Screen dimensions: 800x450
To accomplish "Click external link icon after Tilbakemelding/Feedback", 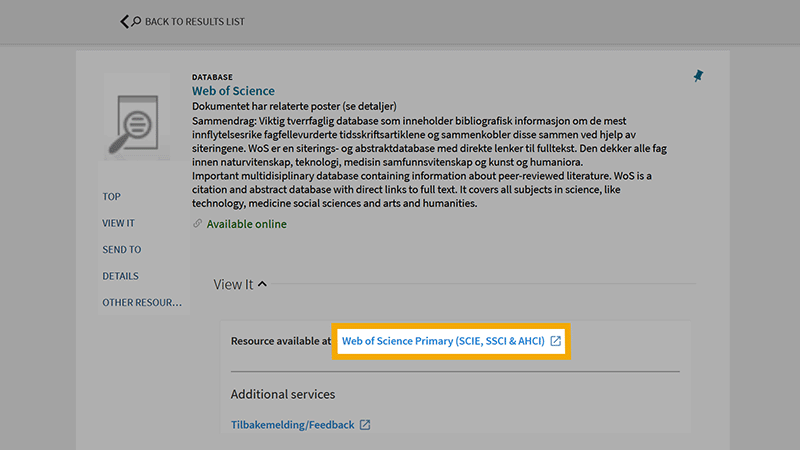I will [x=365, y=425].
